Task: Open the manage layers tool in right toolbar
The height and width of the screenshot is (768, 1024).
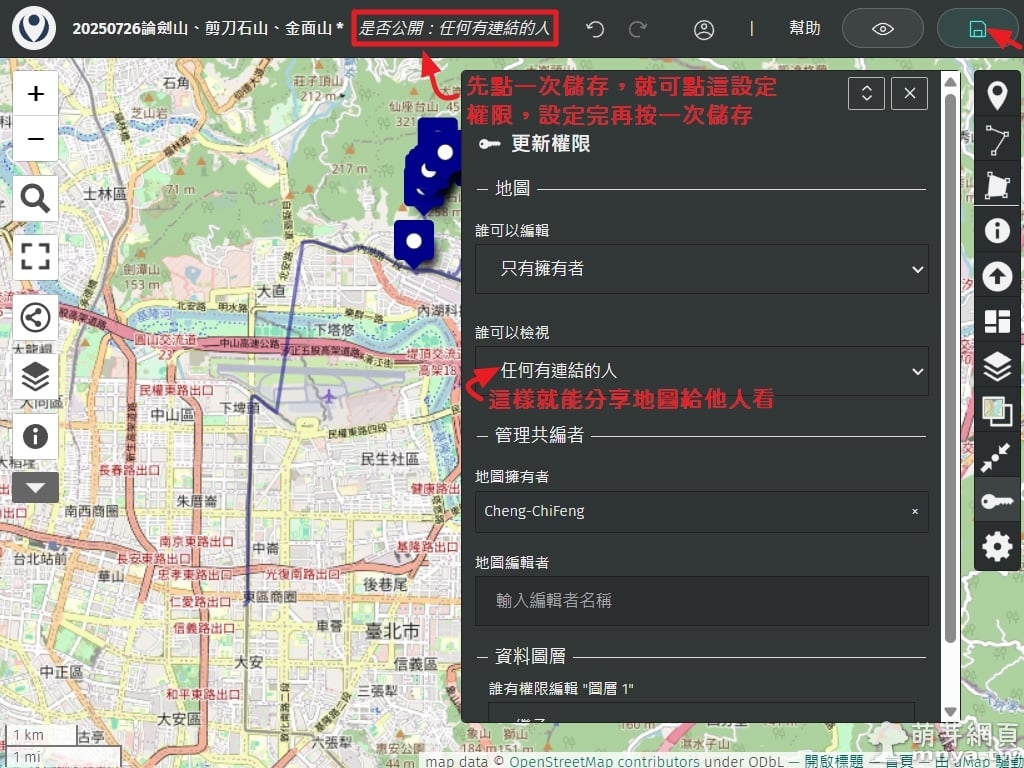Action: tap(997, 366)
